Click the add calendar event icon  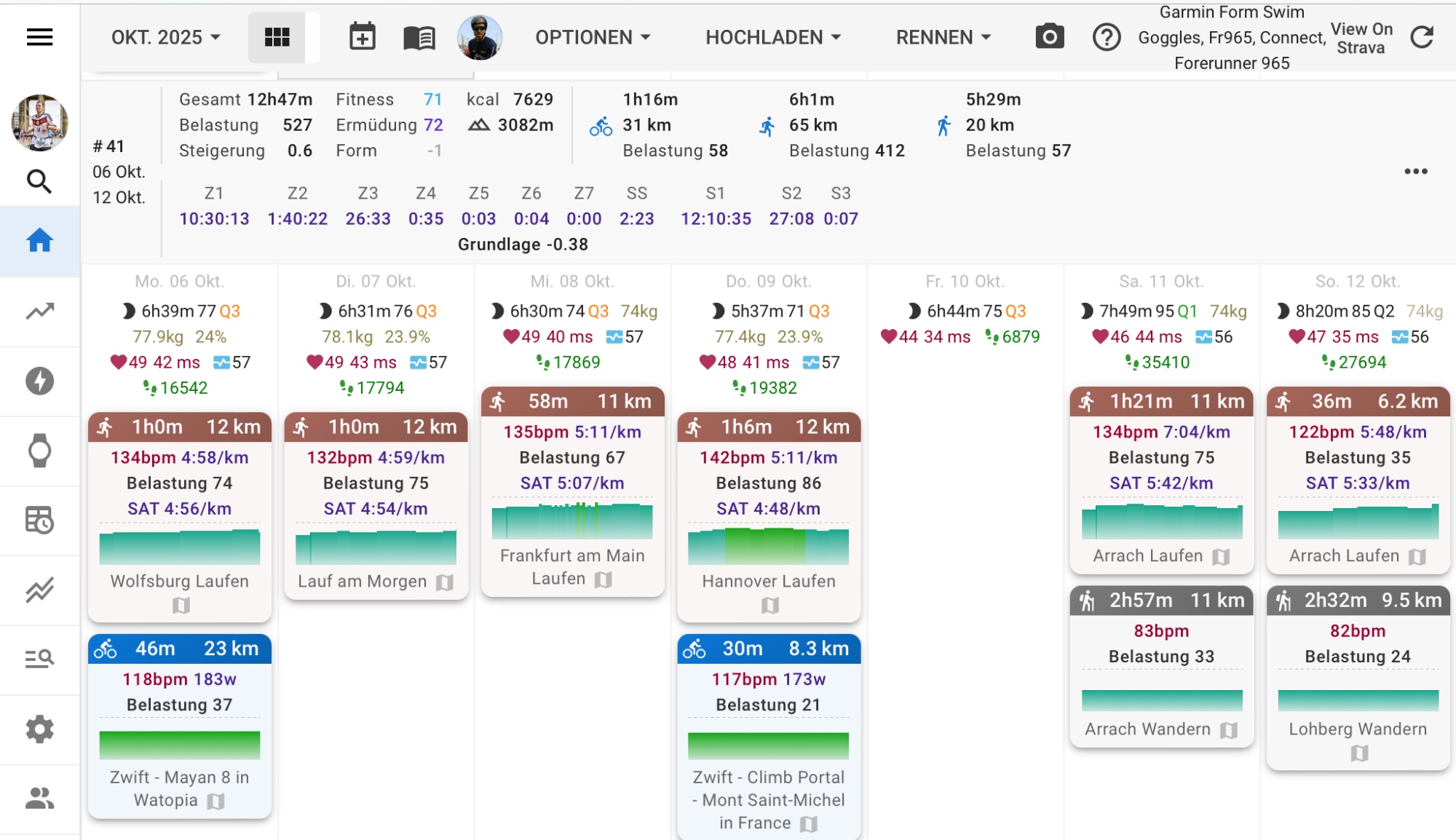362,37
